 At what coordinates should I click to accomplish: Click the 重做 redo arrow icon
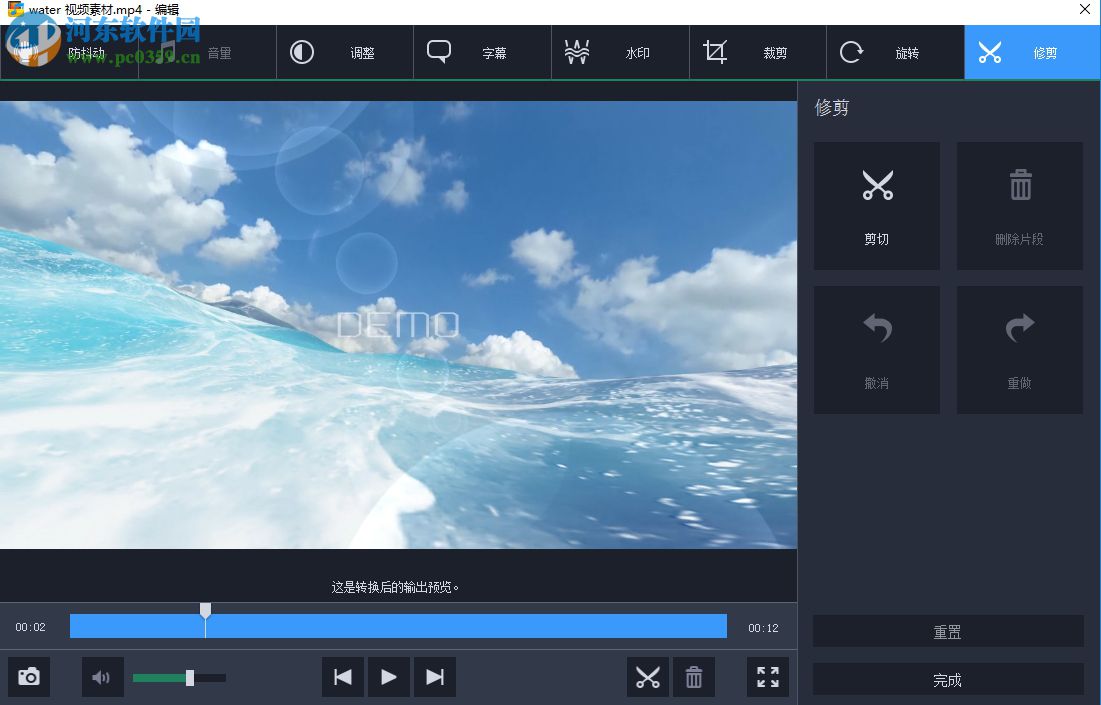point(1019,330)
